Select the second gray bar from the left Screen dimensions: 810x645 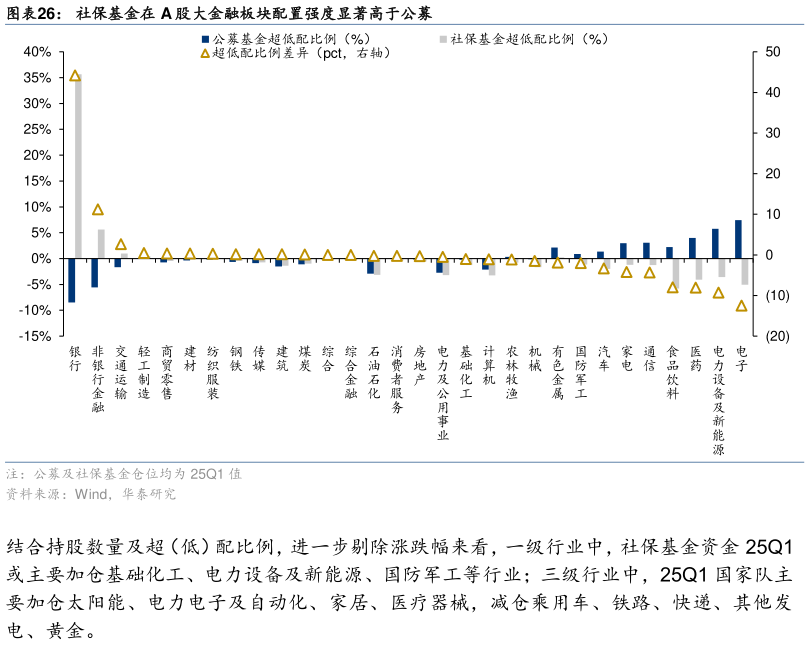coord(101,243)
